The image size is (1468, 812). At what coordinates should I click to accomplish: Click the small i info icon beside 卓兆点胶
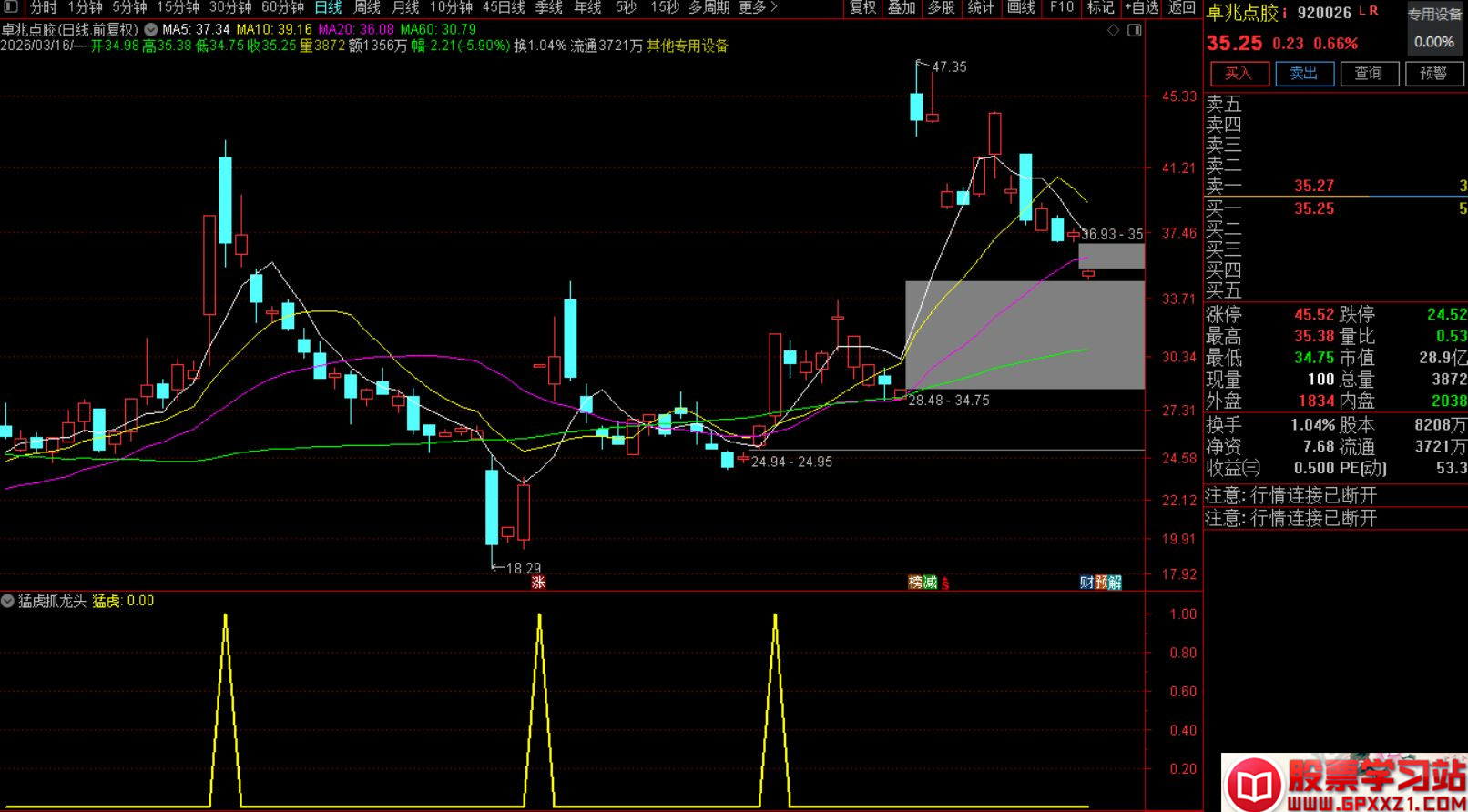[1285, 14]
